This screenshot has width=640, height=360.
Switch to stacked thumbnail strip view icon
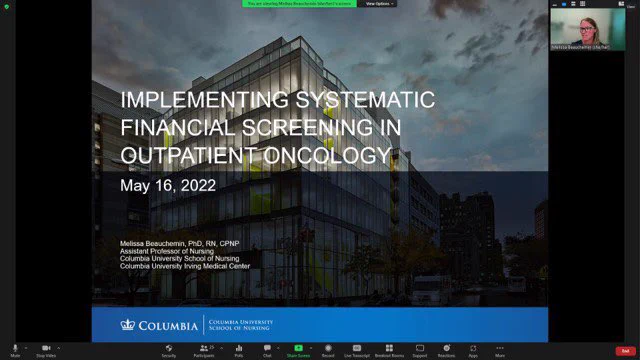573,4
